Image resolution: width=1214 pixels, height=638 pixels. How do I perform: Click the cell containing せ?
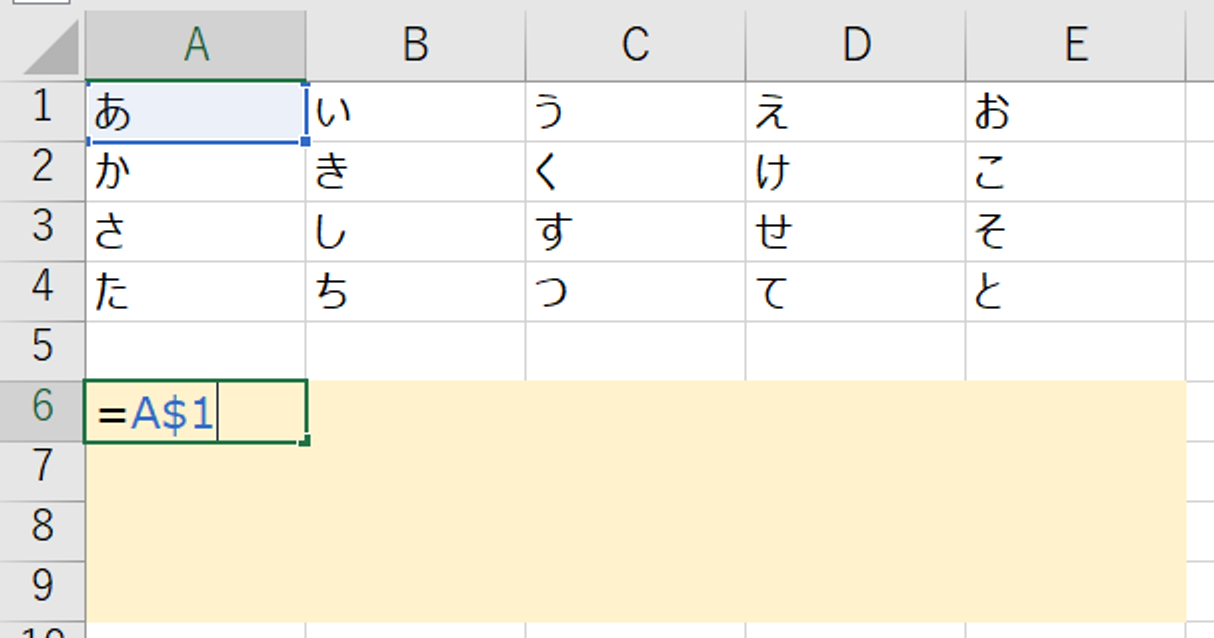856,231
